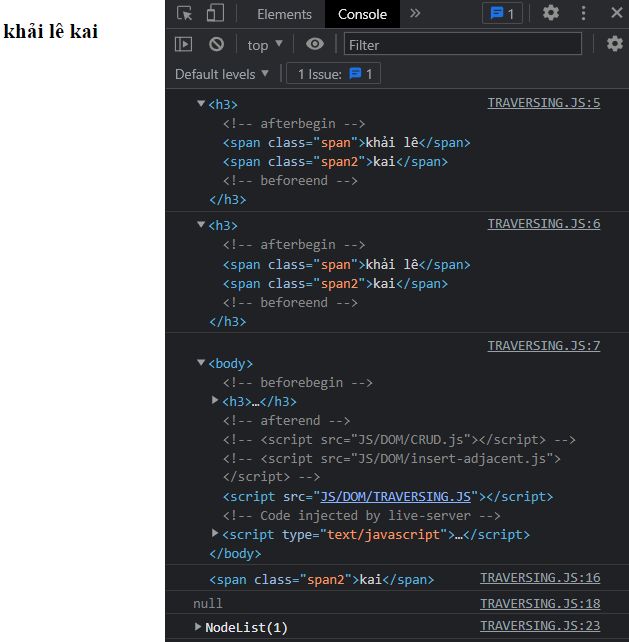The width and height of the screenshot is (629, 642).
Task: Activate the inspect element picker icon
Action: click(x=184, y=14)
